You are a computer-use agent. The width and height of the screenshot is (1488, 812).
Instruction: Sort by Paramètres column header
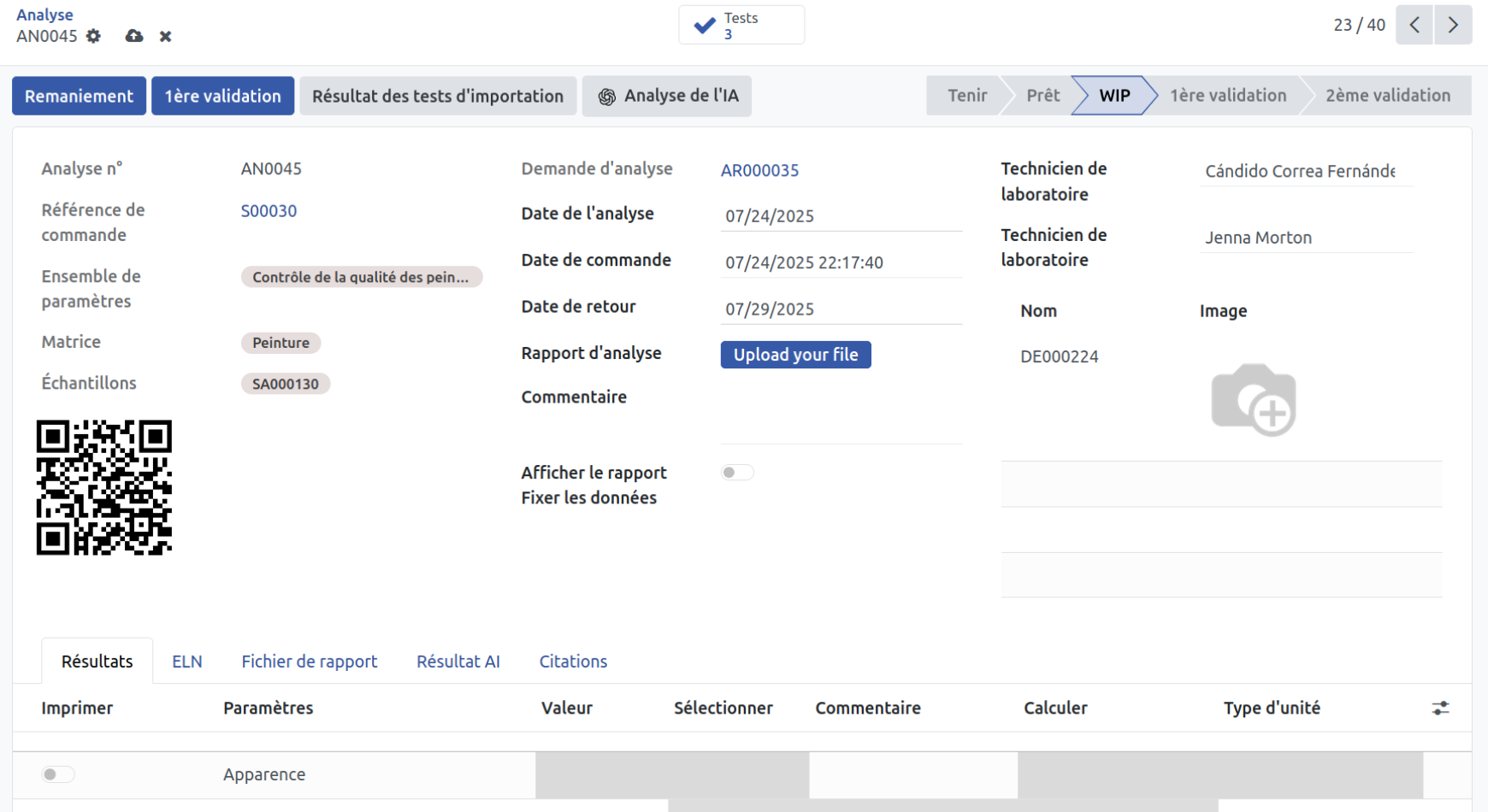pyautogui.click(x=269, y=708)
